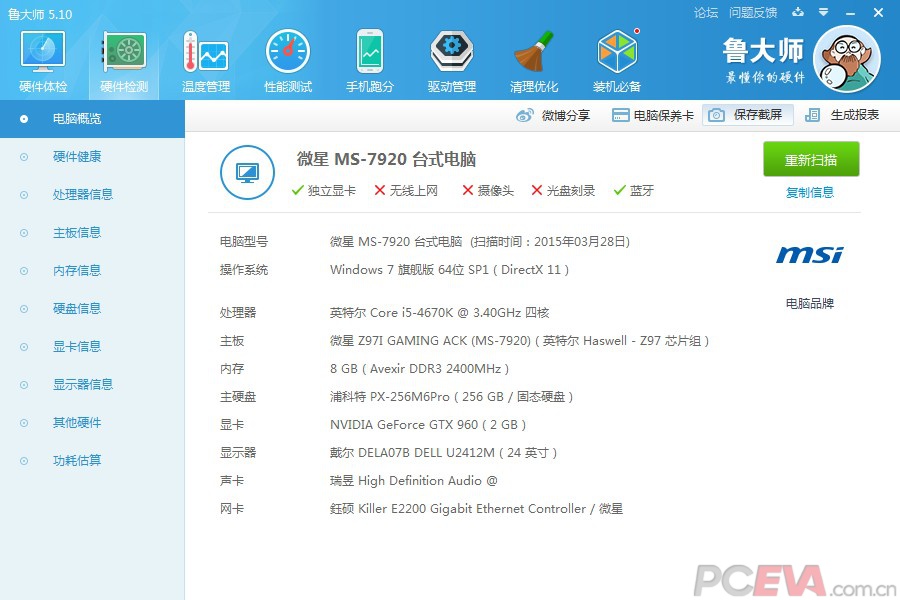Open the title bar dropdown menu arrow
This screenshot has height=600, width=900.
point(823,12)
